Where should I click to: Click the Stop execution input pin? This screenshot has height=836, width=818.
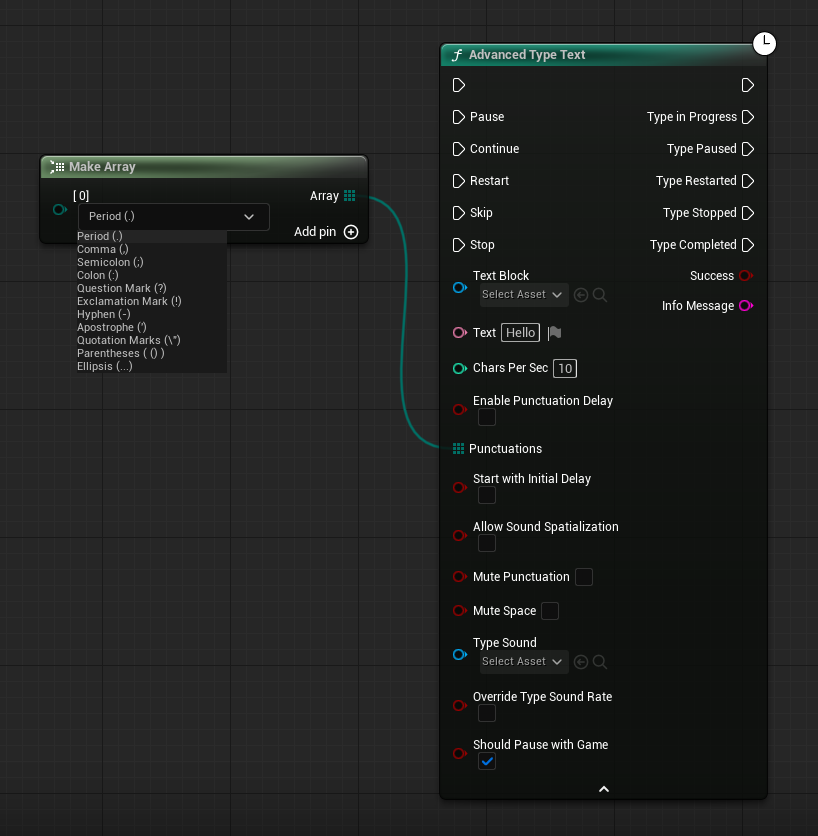459,245
